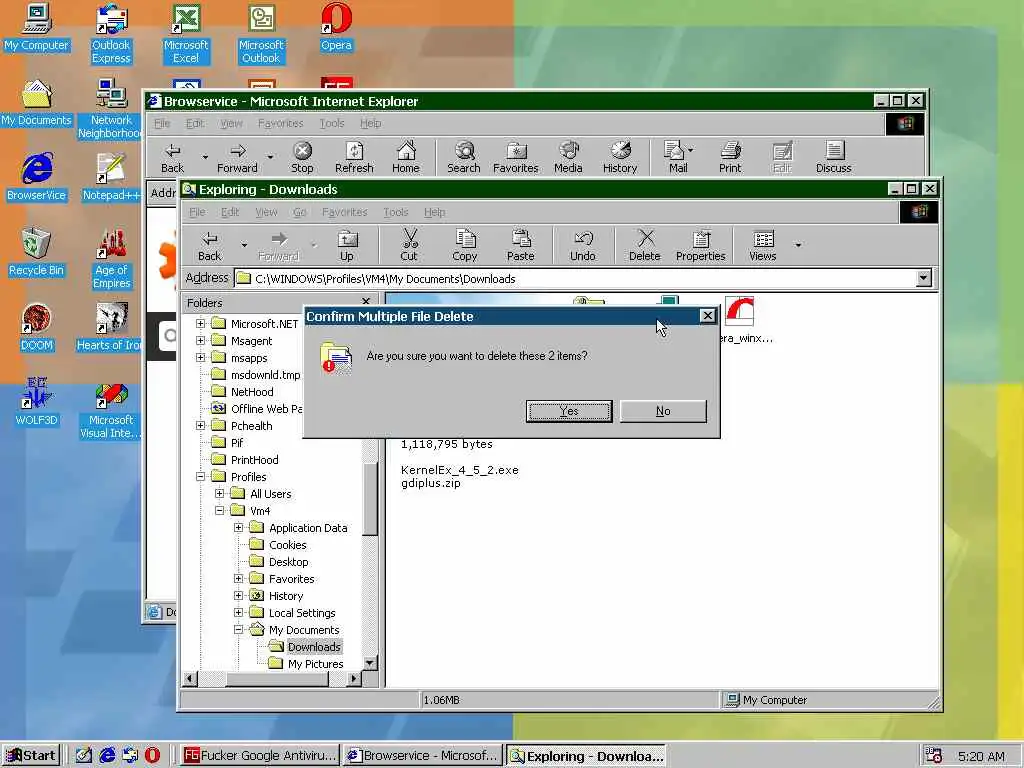Open the Tools menu in Exploring window
Screen dimensions: 1024x768
point(396,212)
